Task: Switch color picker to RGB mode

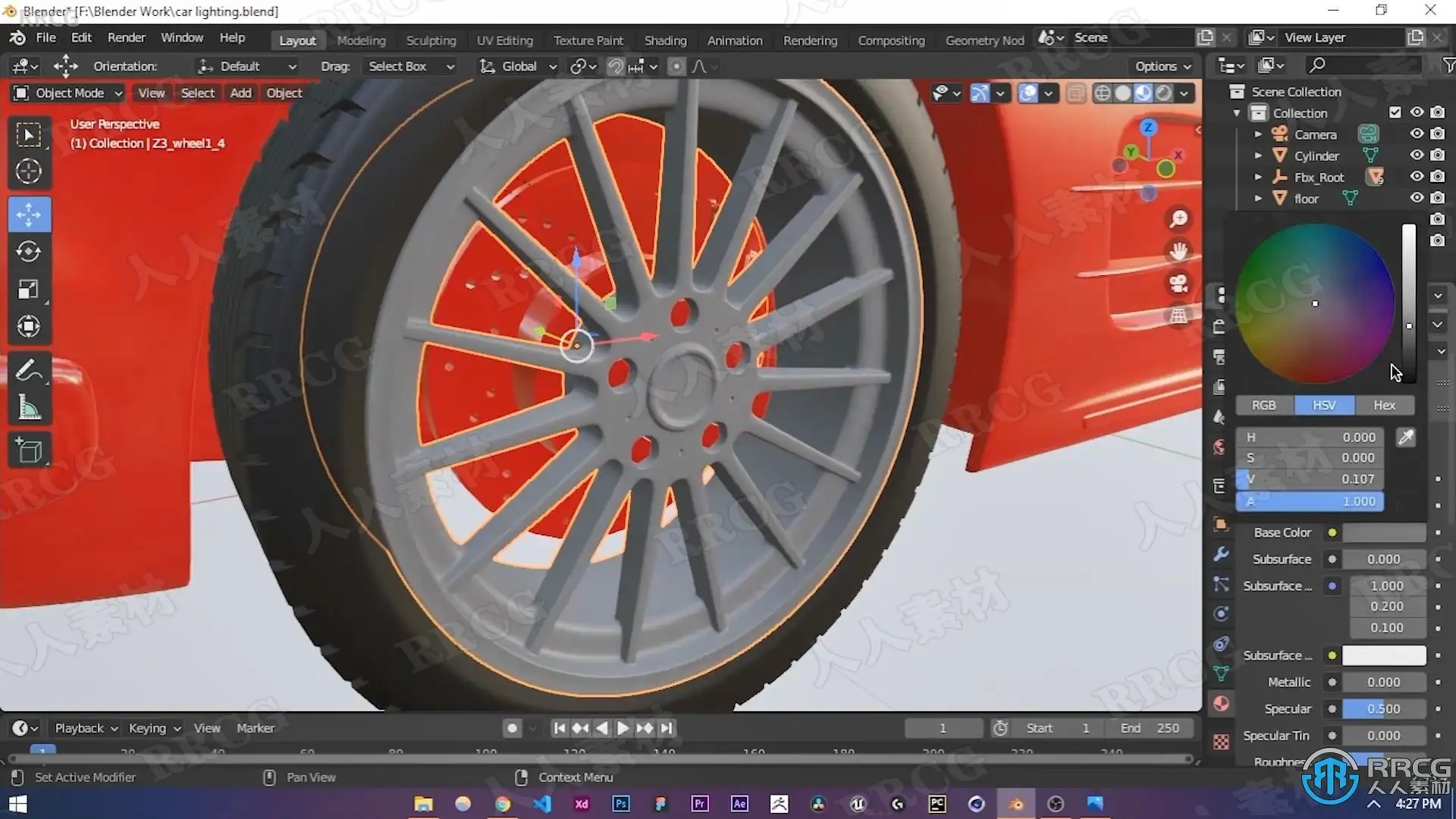Action: [x=1263, y=405]
